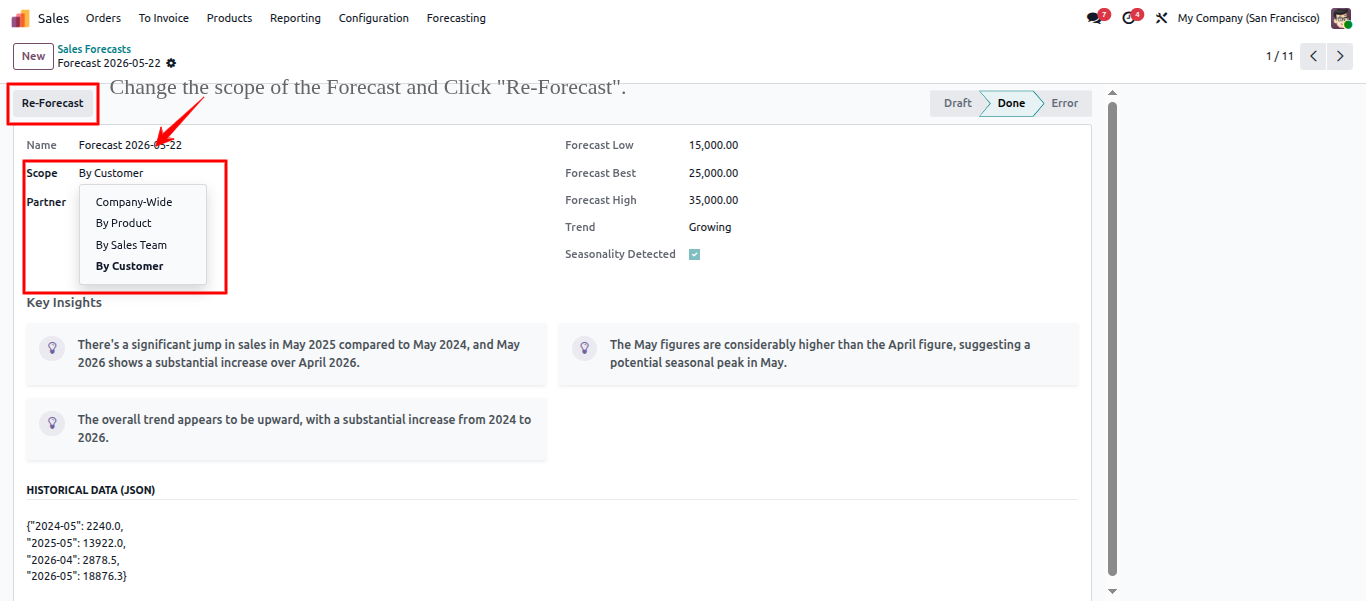This screenshot has width=1366, height=601.
Task: Click Forecast Best value 25,000.00
Action: [713, 173]
